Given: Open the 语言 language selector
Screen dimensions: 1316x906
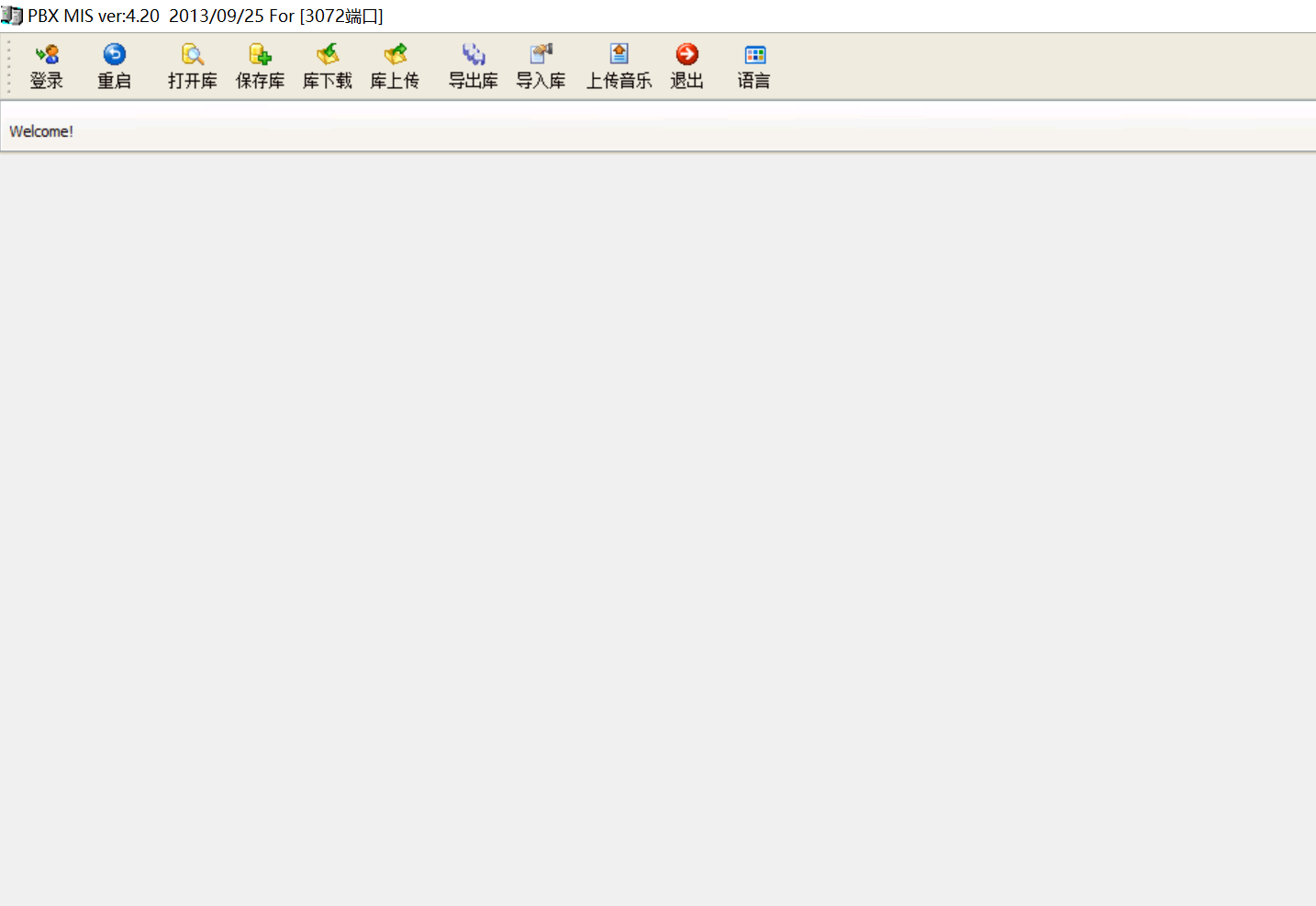Looking at the screenshot, I should pyautogui.click(x=754, y=67).
